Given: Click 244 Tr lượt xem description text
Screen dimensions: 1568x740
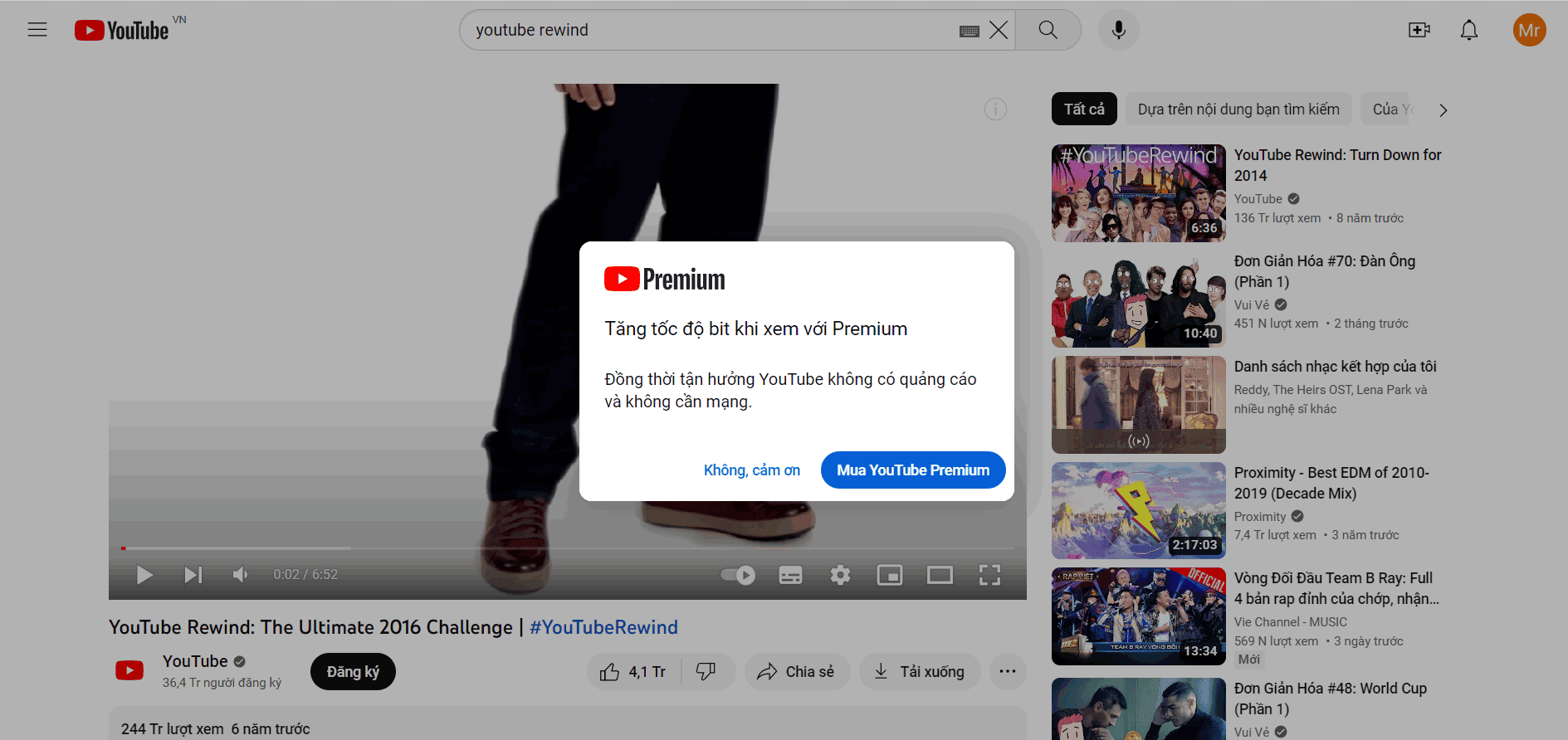Looking at the screenshot, I should (173, 729).
